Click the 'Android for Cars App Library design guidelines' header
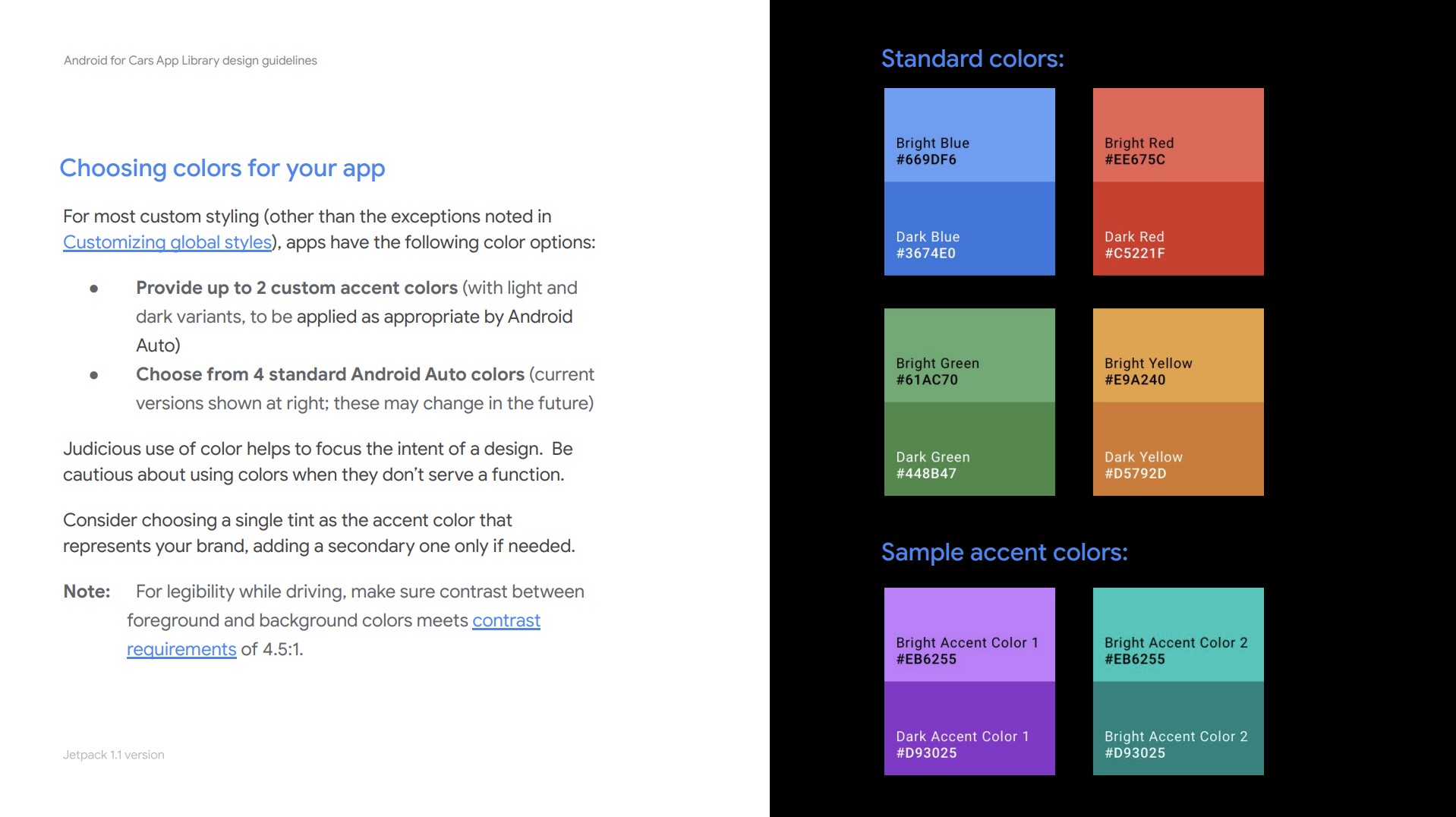 [191, 61]
